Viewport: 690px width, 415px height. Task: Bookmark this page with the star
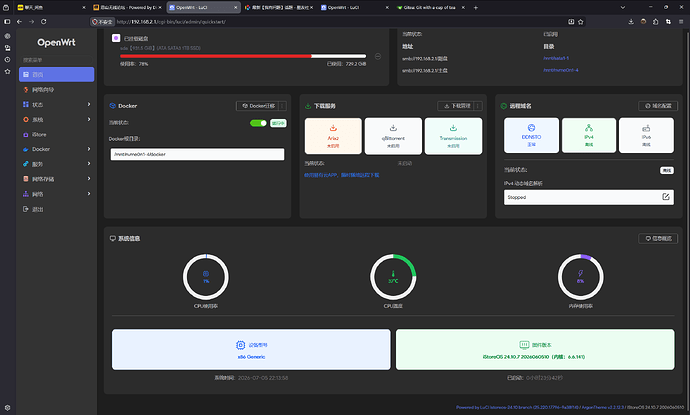[x=581, y=22]
